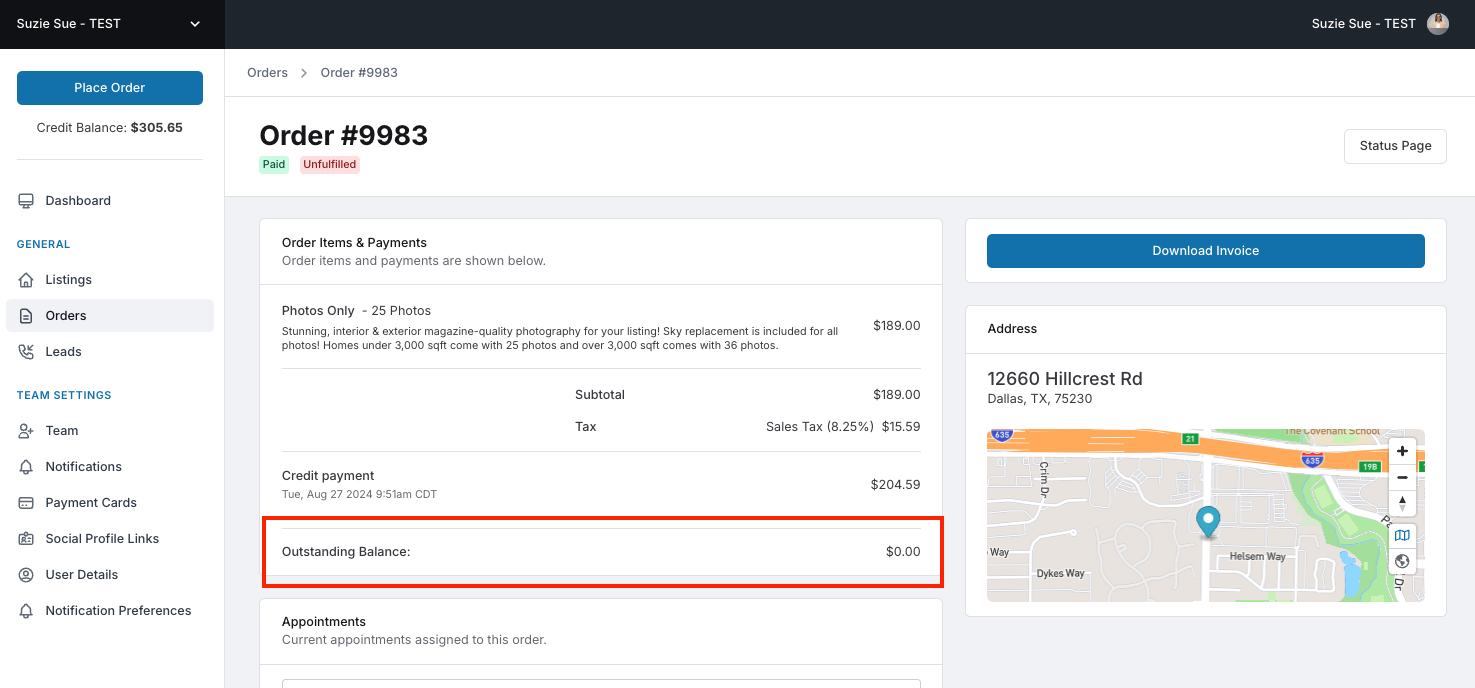The image size is (1475, 688).
Task: Click the Download Invoice button
Action: click(x=1205, y=251)
